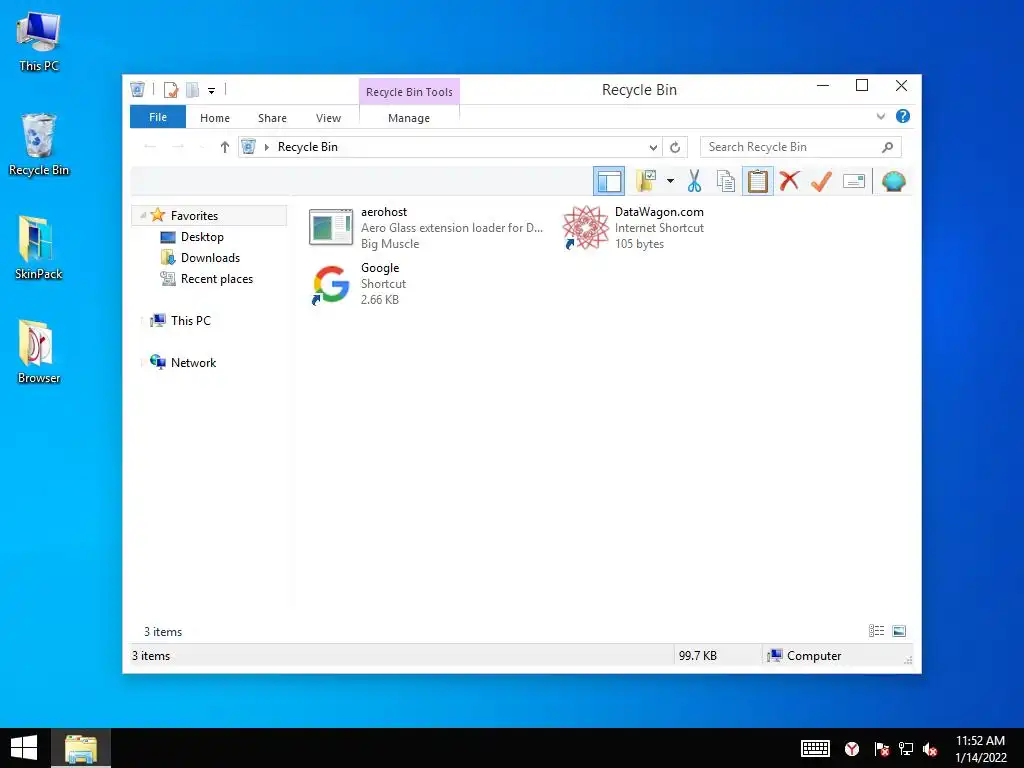Click the SkinPack desktop folder
Screen dimensions: 1024x768
click(39, 248)
